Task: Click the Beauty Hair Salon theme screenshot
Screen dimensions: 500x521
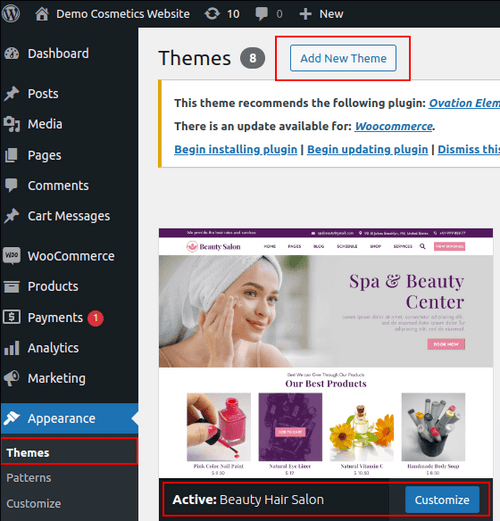Action: coord(326,353)
